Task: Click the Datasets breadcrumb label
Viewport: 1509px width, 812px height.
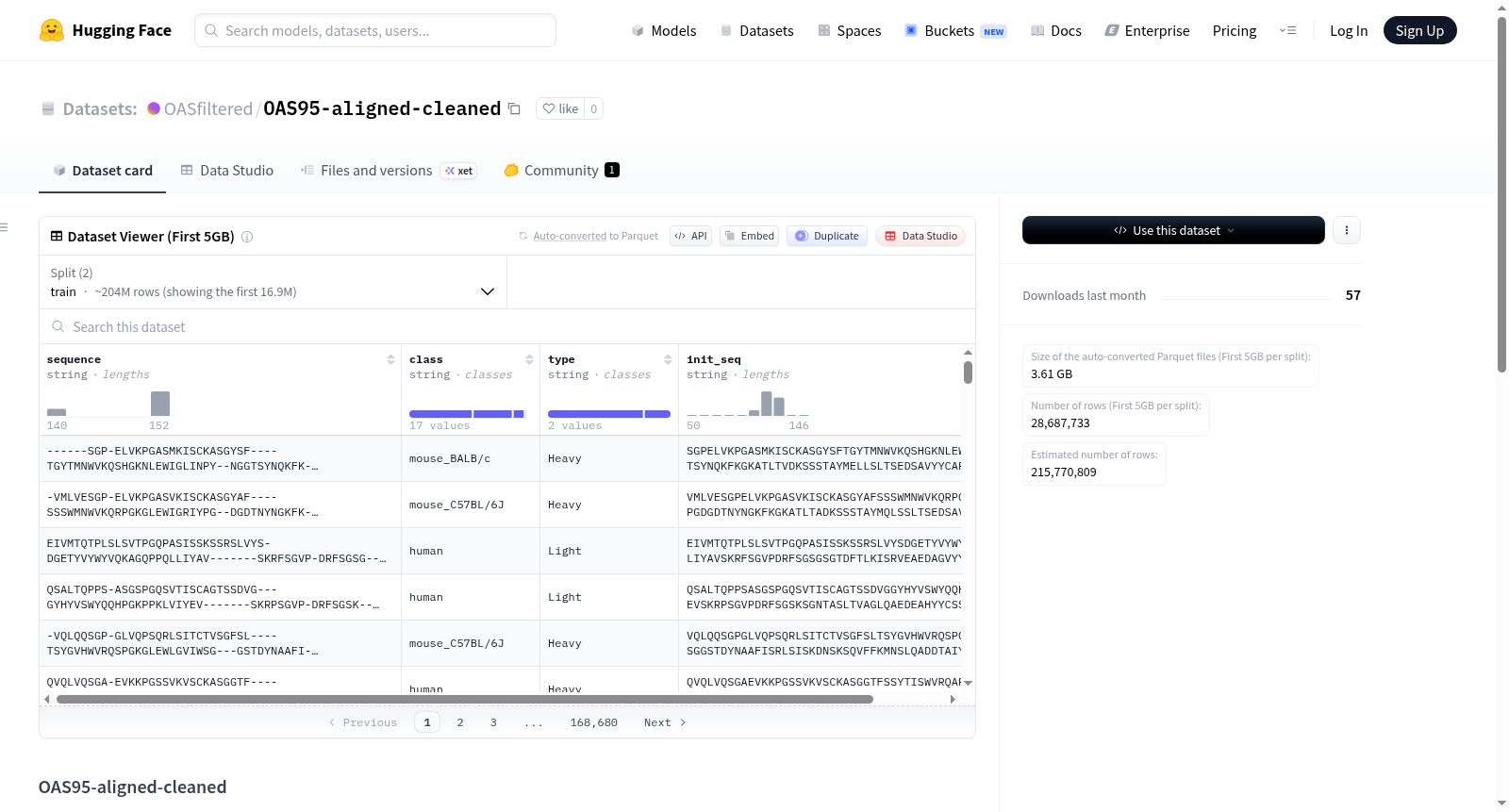Action: click(x=100, y=108)
